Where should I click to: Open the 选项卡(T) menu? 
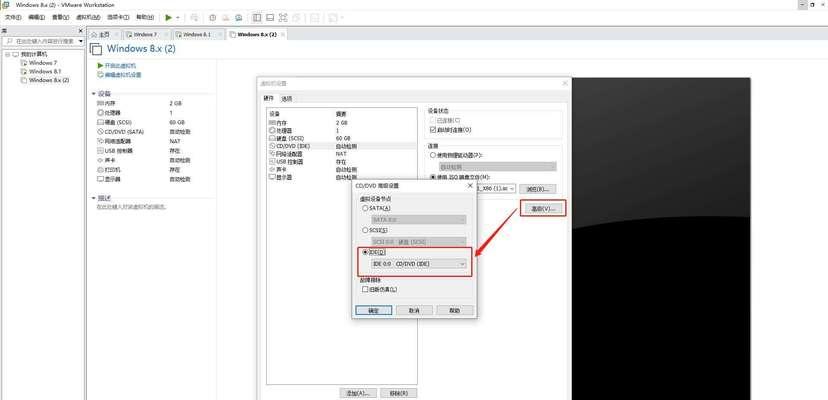coord(118,17)
